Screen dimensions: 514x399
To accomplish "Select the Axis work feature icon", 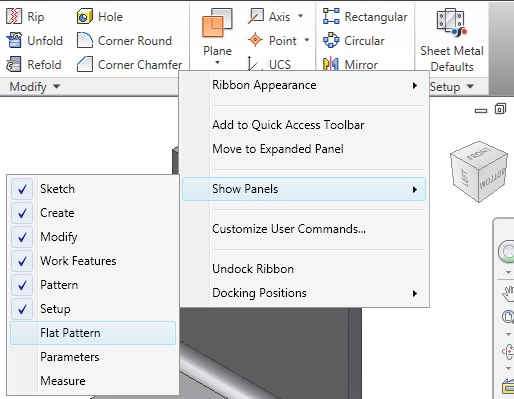I will click(256, 16).
